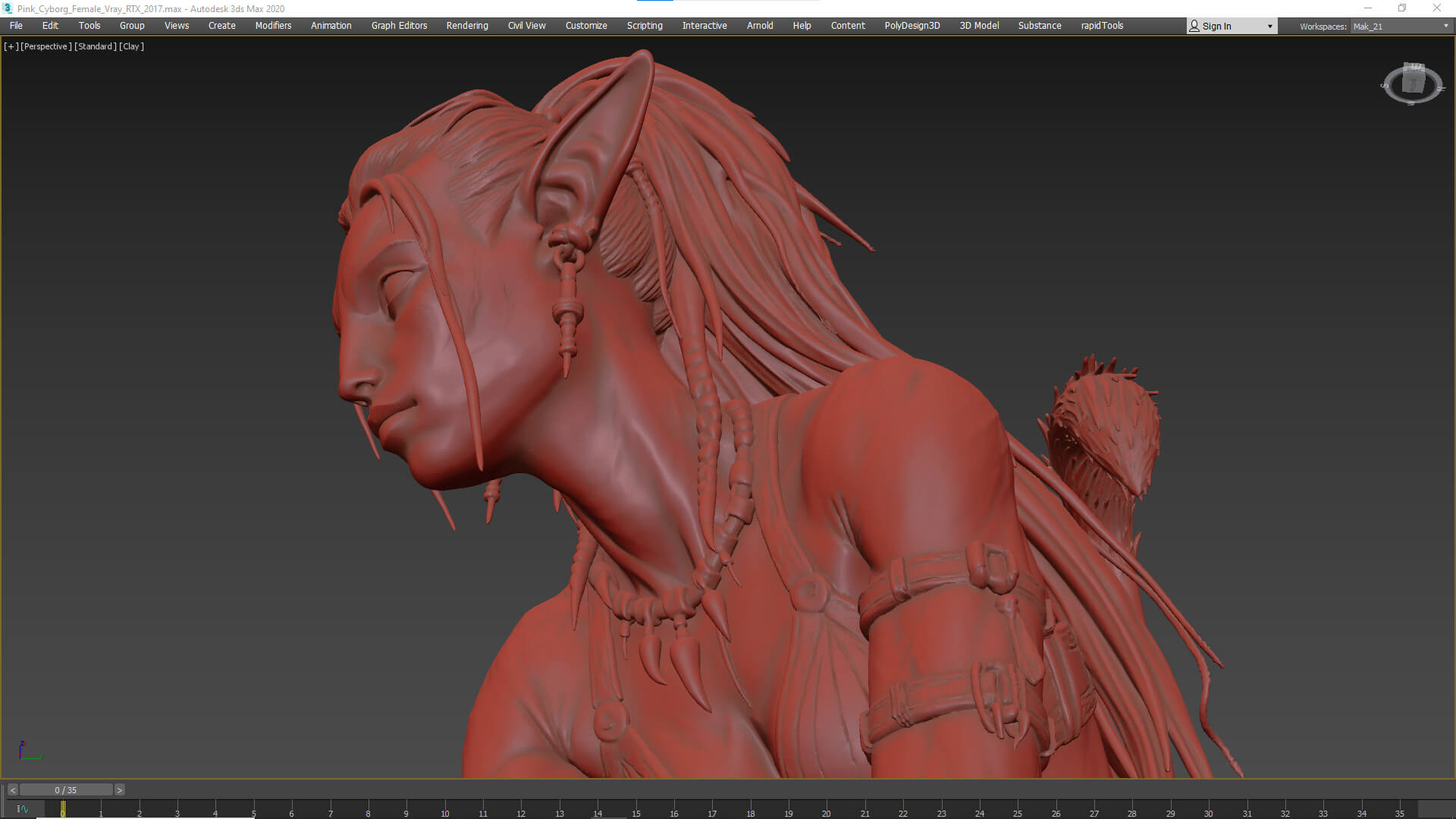1456x819 pixels.
Task: Open the Interactive menu
Action: coord(704,26)
